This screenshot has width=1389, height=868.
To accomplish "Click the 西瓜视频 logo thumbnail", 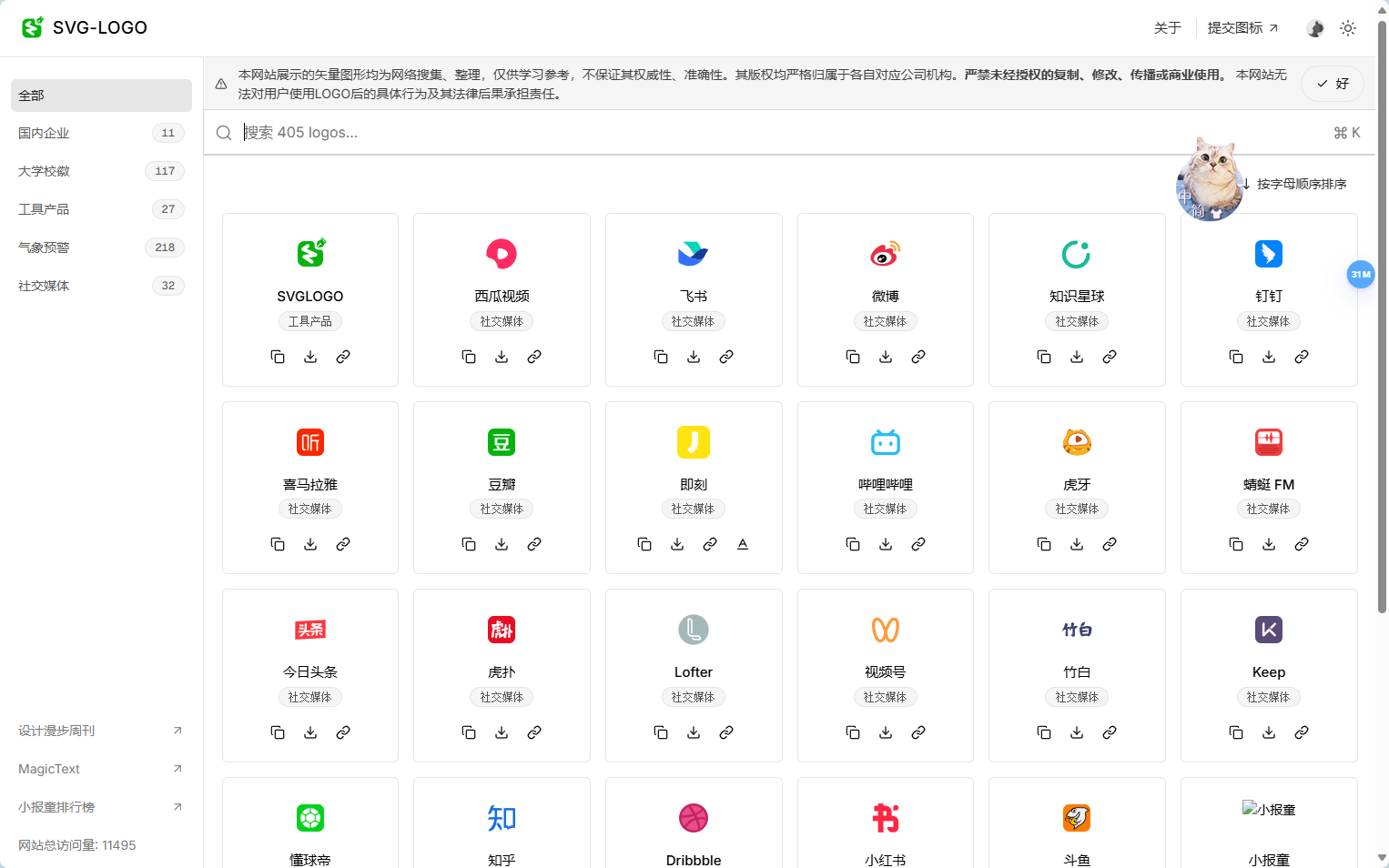I will [502, 254].
